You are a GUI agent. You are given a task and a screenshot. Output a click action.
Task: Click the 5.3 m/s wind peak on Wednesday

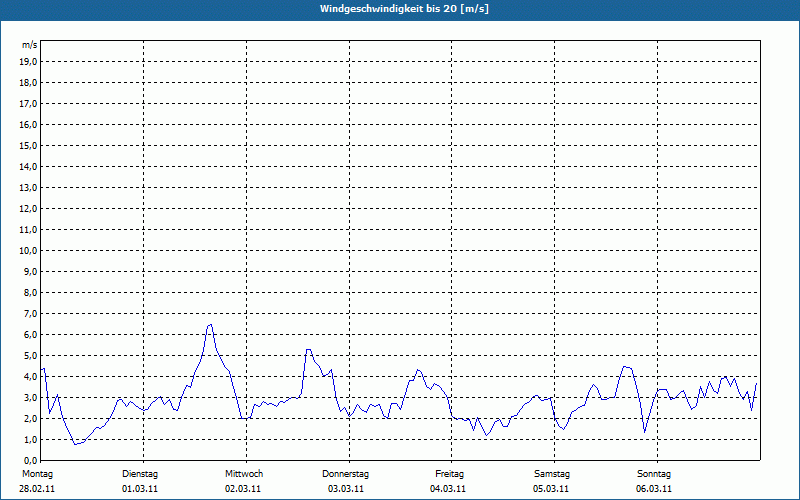[308, 349]
